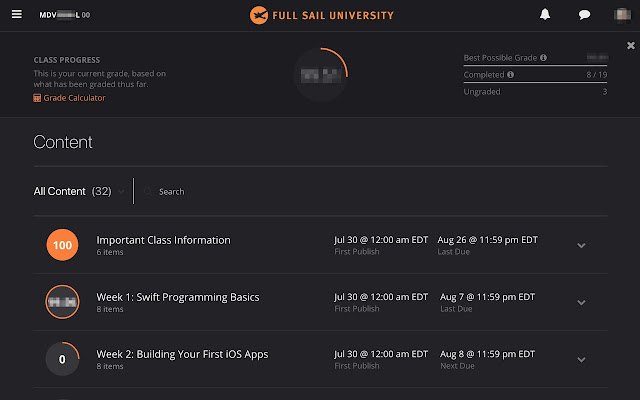
Task: Click the Full Sail University logo
Action: [x=322, y=15]
